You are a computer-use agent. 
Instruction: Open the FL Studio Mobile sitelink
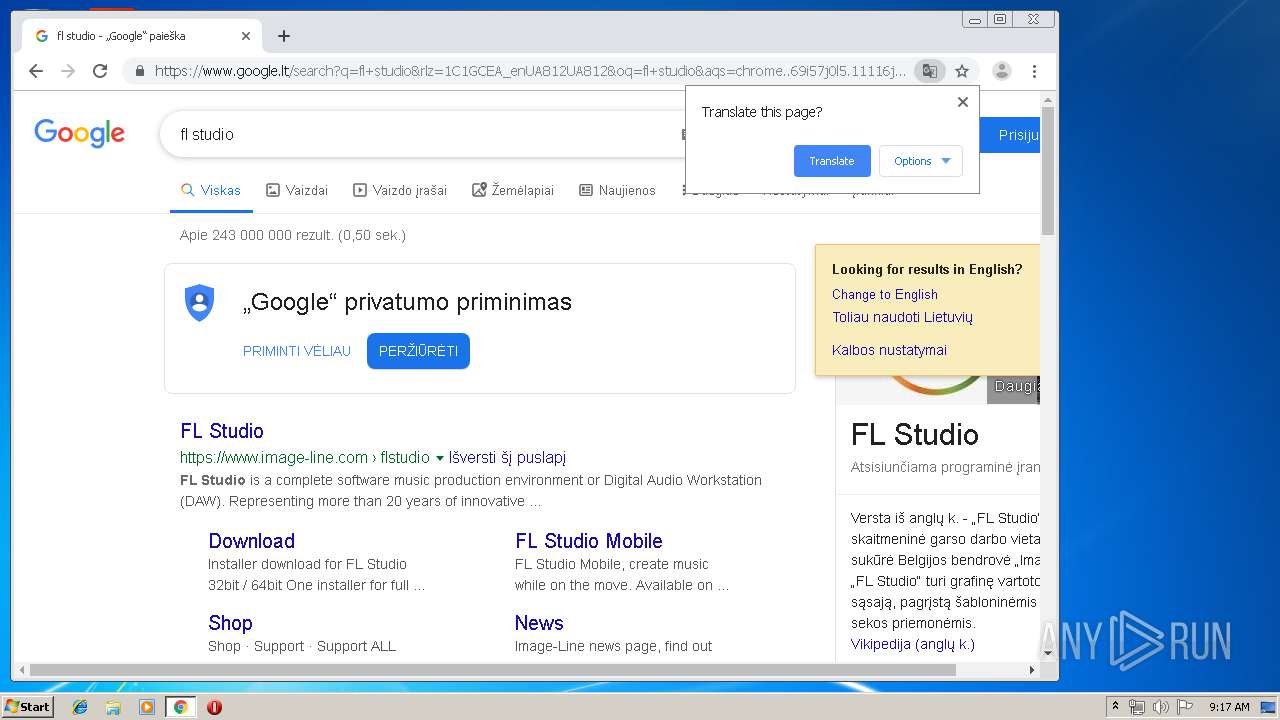click(589, 541)
